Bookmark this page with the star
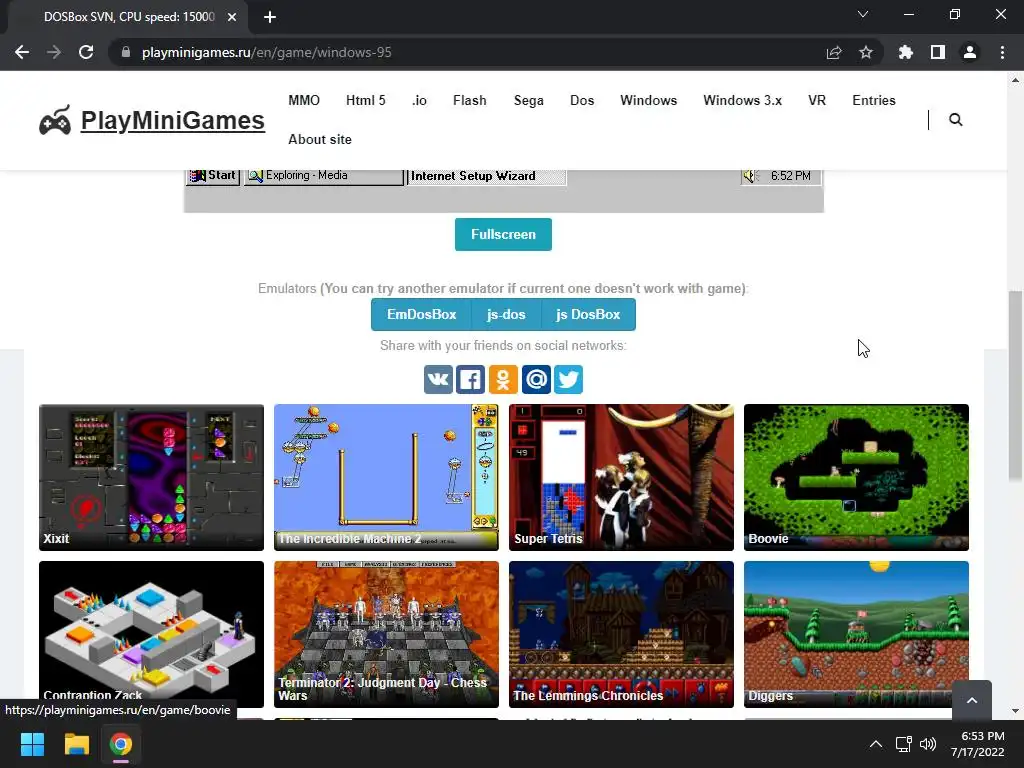This screenshot has height=768, width=1024. [x=866, y=52]
